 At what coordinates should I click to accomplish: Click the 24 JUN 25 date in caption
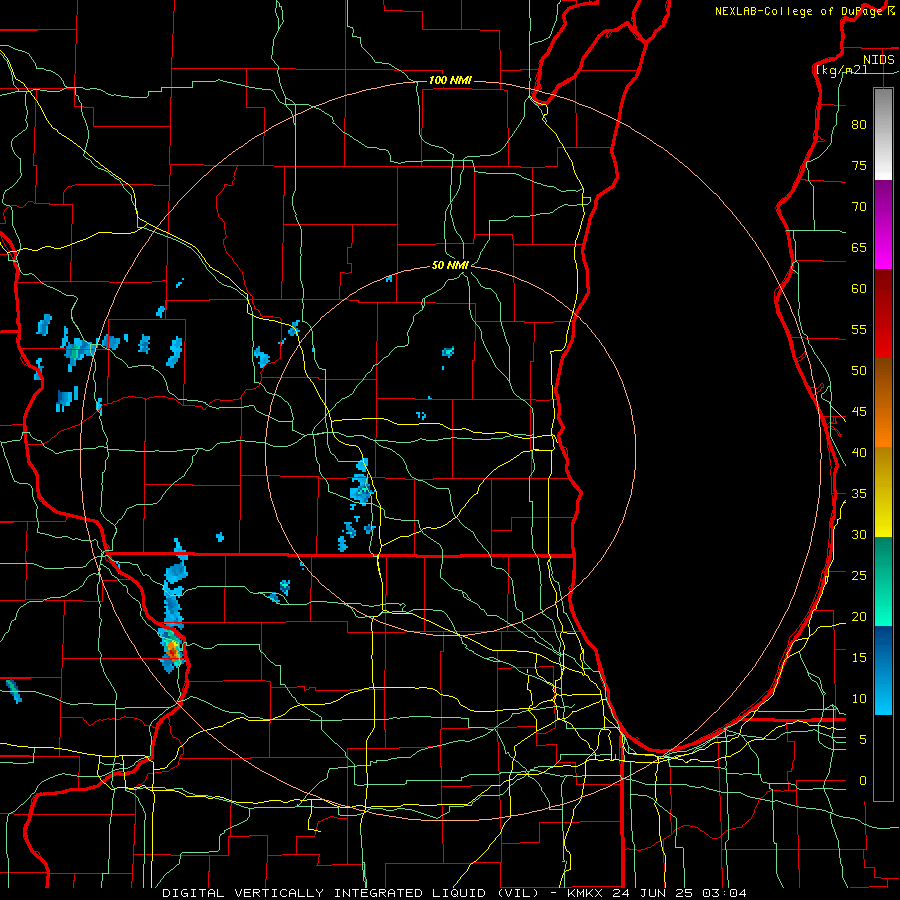pyautogui.click(x=651, y=893)
